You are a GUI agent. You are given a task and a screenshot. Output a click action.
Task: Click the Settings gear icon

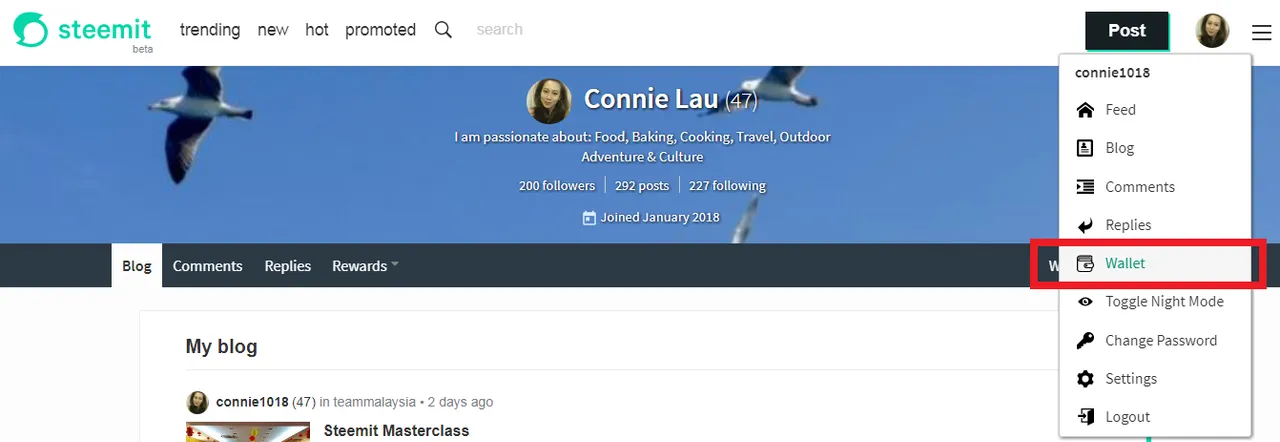1085,379
